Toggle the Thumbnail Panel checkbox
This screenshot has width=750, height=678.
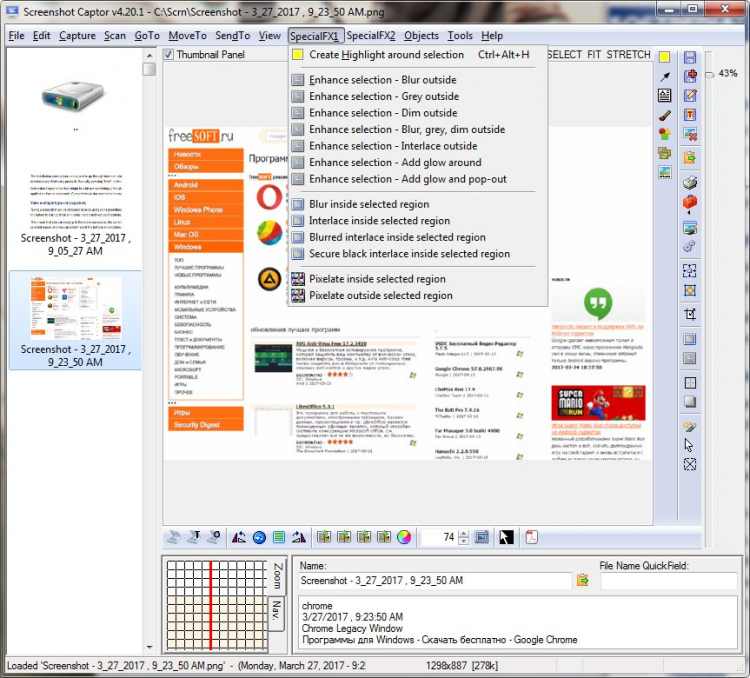tap(168, 55)
